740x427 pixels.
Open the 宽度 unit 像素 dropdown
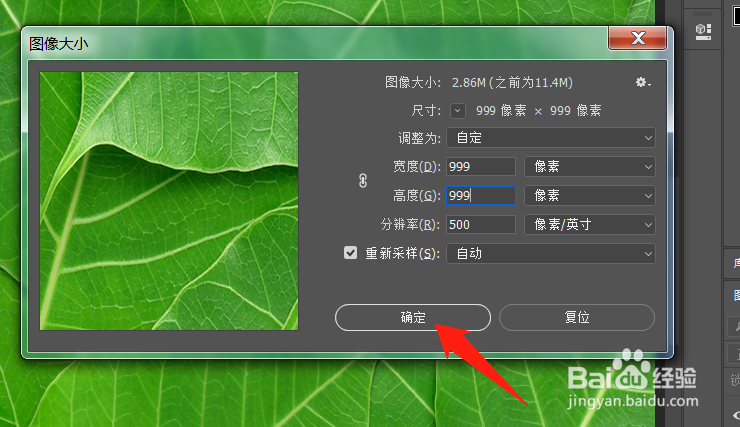coord(589,167)
